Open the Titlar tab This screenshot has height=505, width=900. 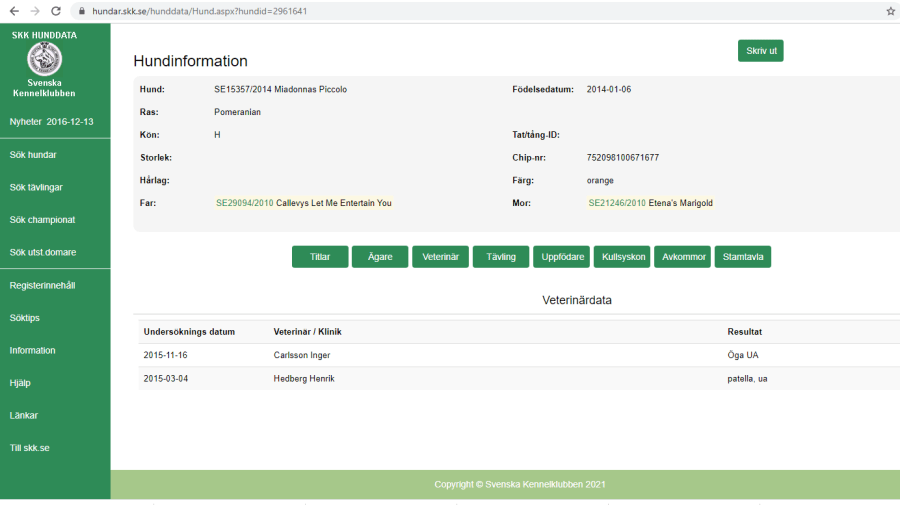pos(320,257)
